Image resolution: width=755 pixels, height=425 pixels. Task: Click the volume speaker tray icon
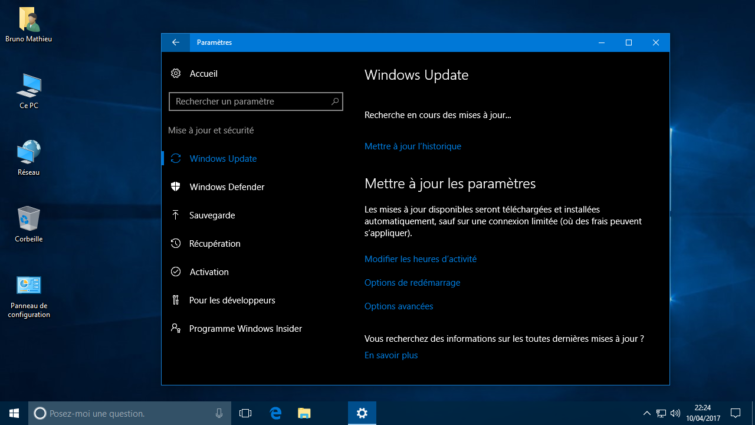675,413
